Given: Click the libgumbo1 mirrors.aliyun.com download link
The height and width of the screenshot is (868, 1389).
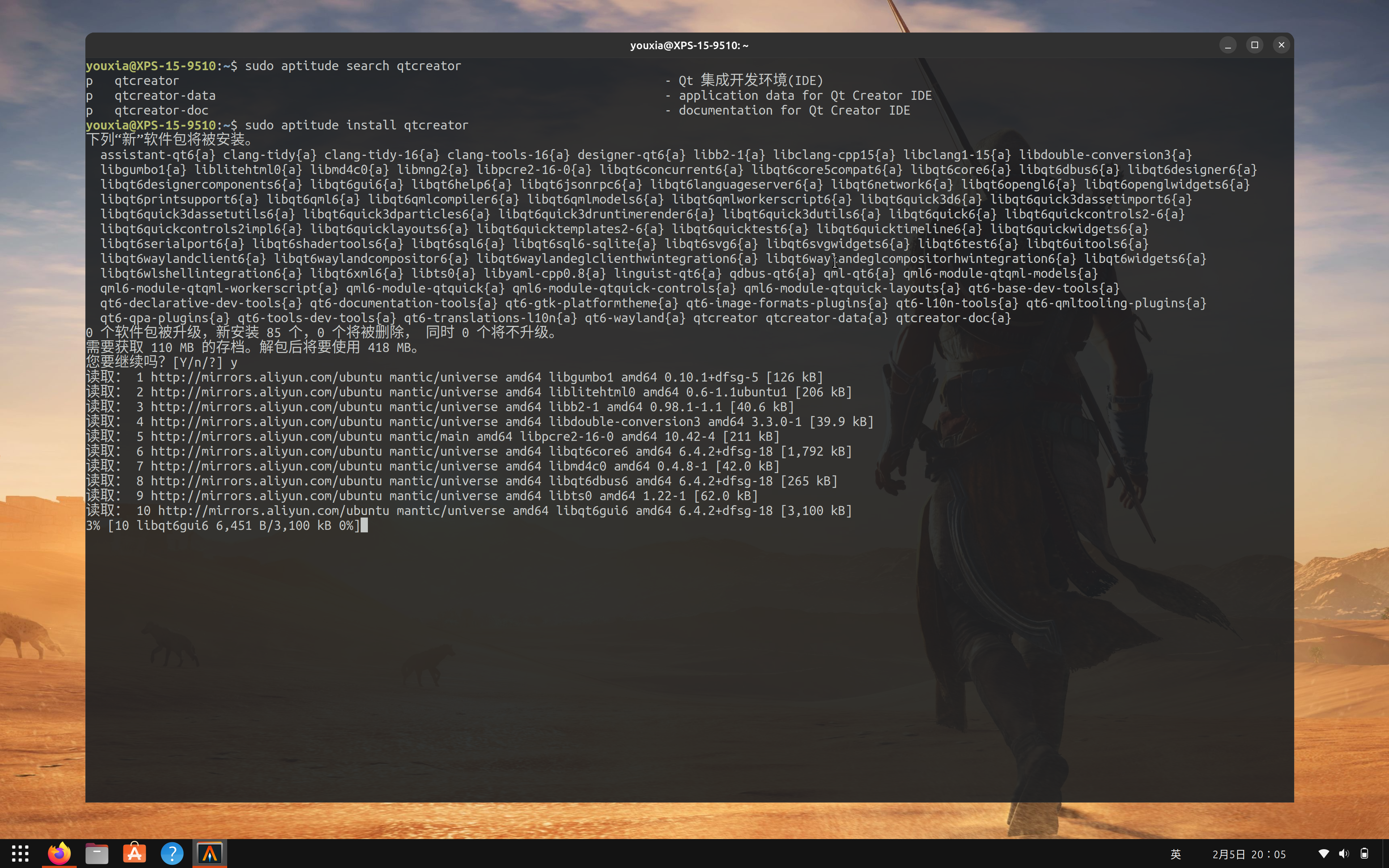Looking at the screenshot, I should pos(402,377).
